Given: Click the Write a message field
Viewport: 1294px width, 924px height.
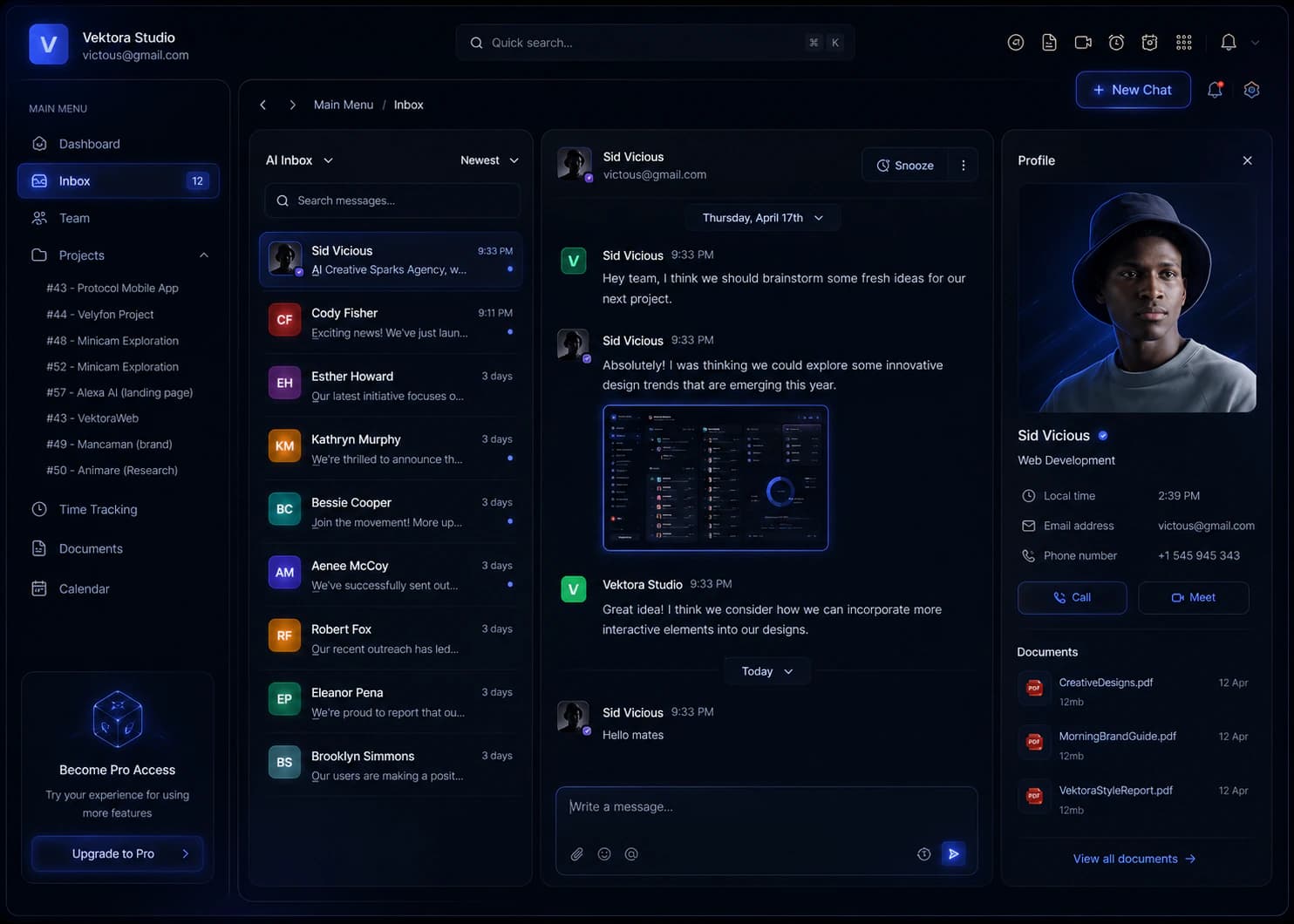Looking at the screenshot, I should (x=766, y=807).
